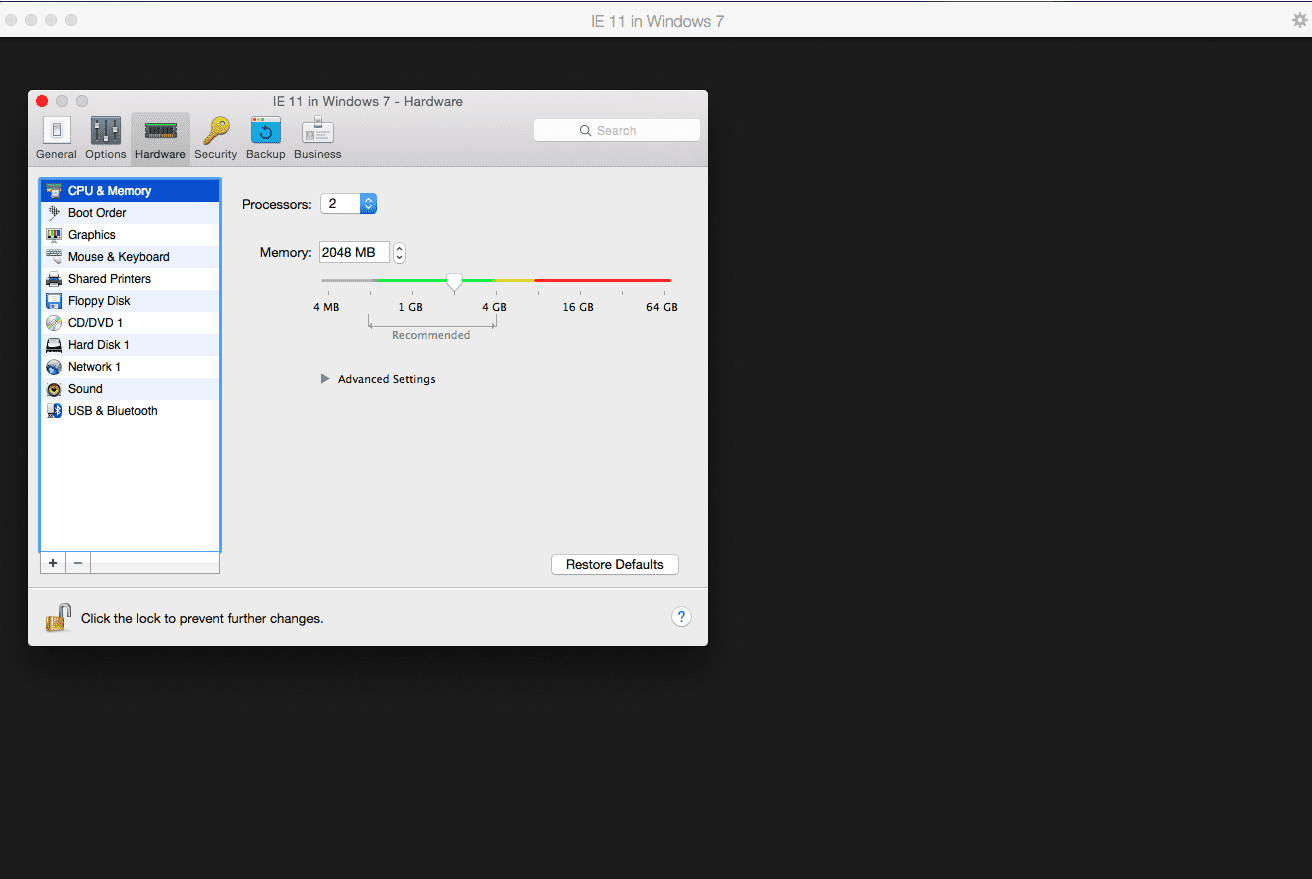The image size is (1312, 879).
Task: Select Hard Disk 1 in the list
Action: click(98, 345)
